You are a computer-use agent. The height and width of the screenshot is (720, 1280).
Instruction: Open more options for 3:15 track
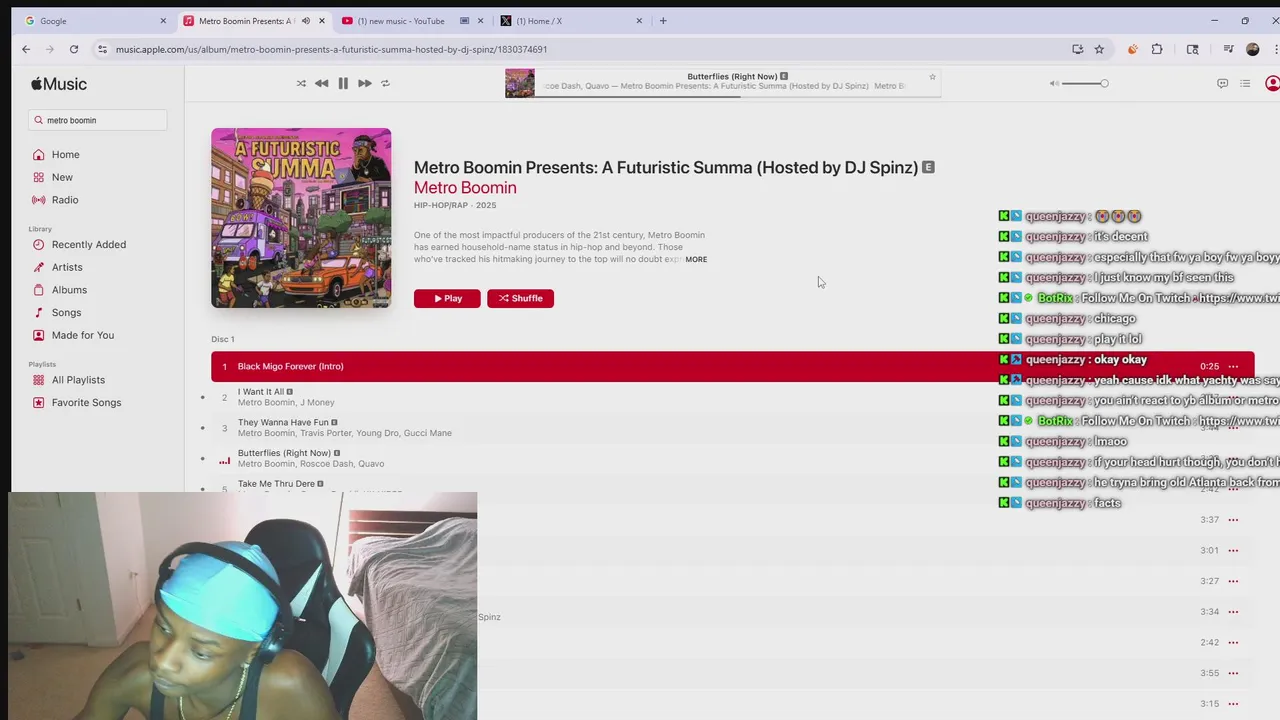[x=1233, y=704]
